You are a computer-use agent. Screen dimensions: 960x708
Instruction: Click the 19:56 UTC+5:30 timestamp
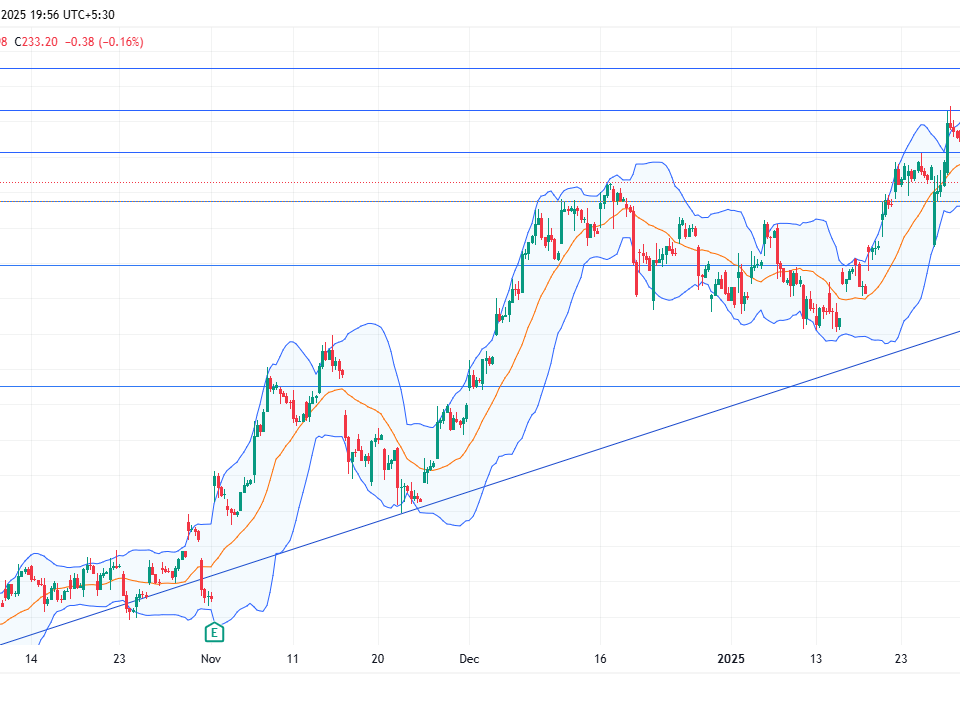[72, 15]
